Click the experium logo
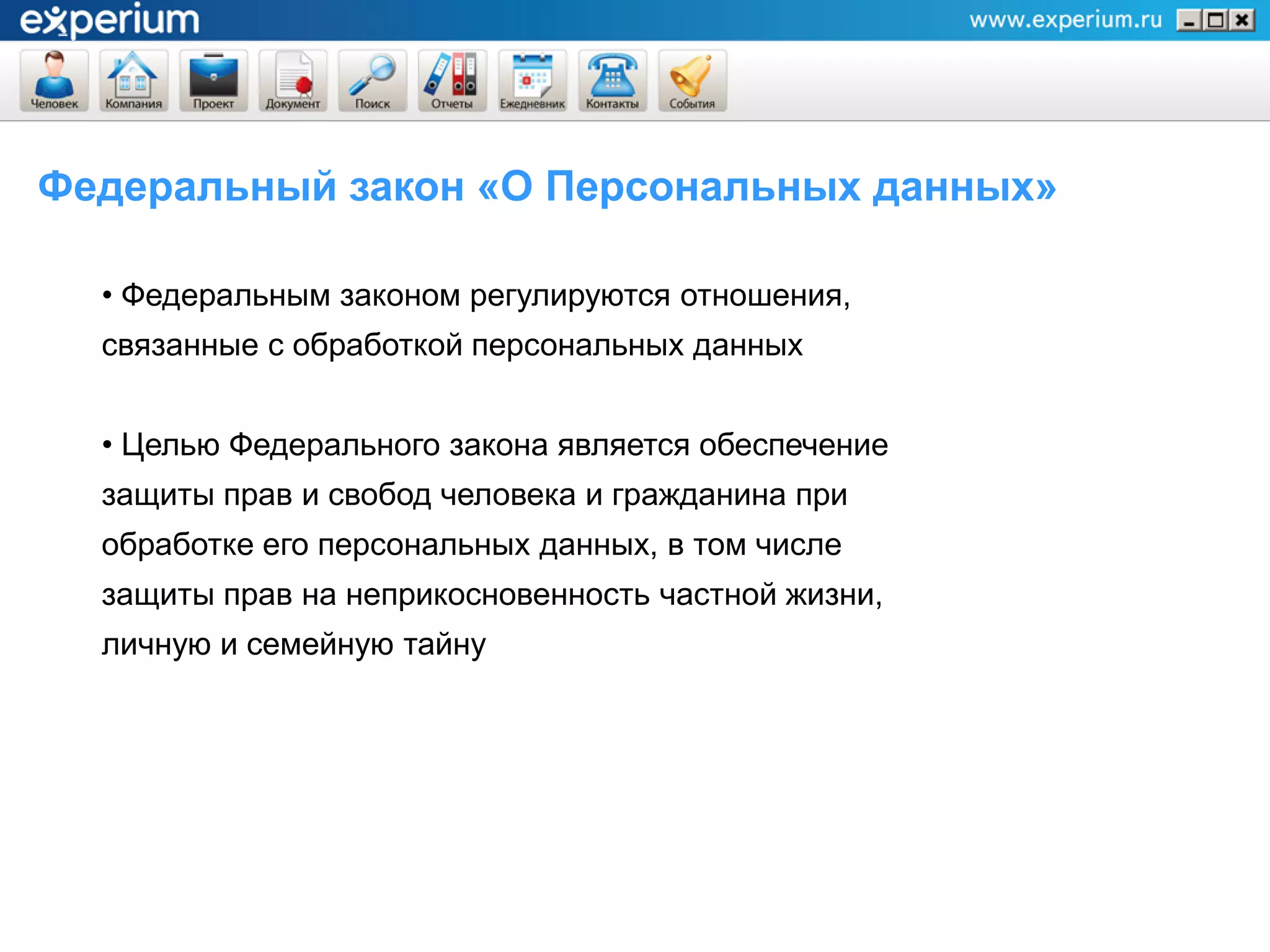 point(109,20)
